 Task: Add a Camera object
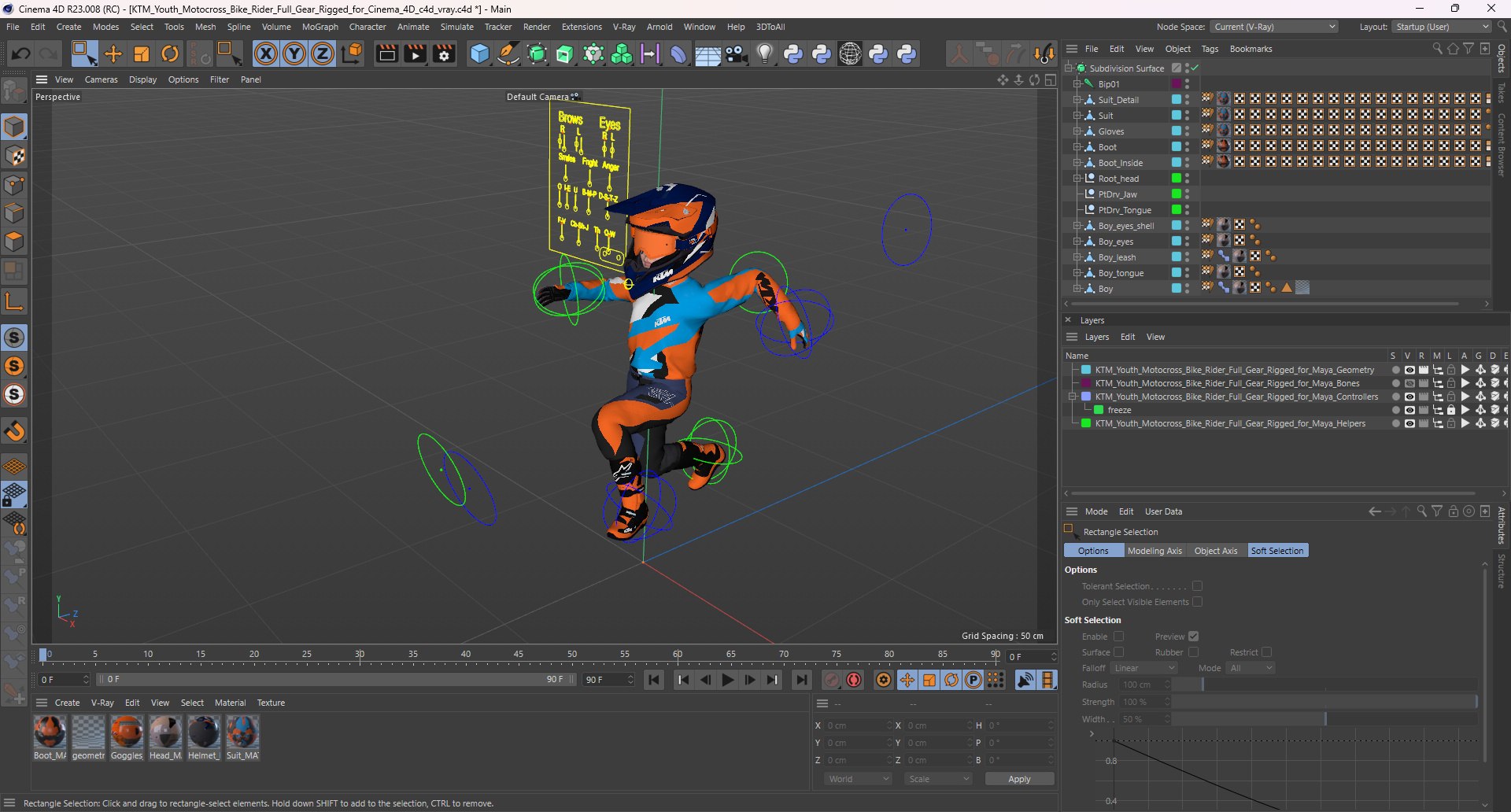coord(737,54)
